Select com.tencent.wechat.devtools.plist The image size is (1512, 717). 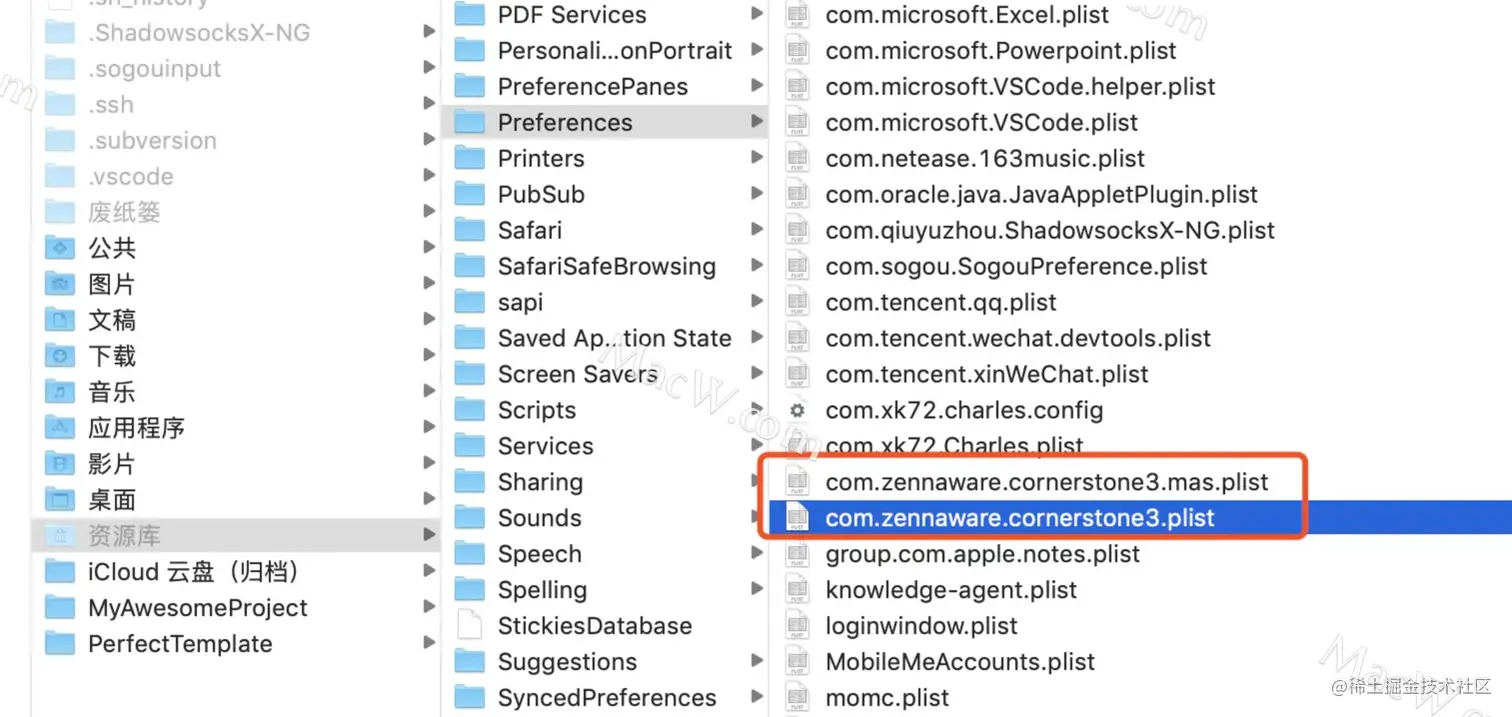1018,339
